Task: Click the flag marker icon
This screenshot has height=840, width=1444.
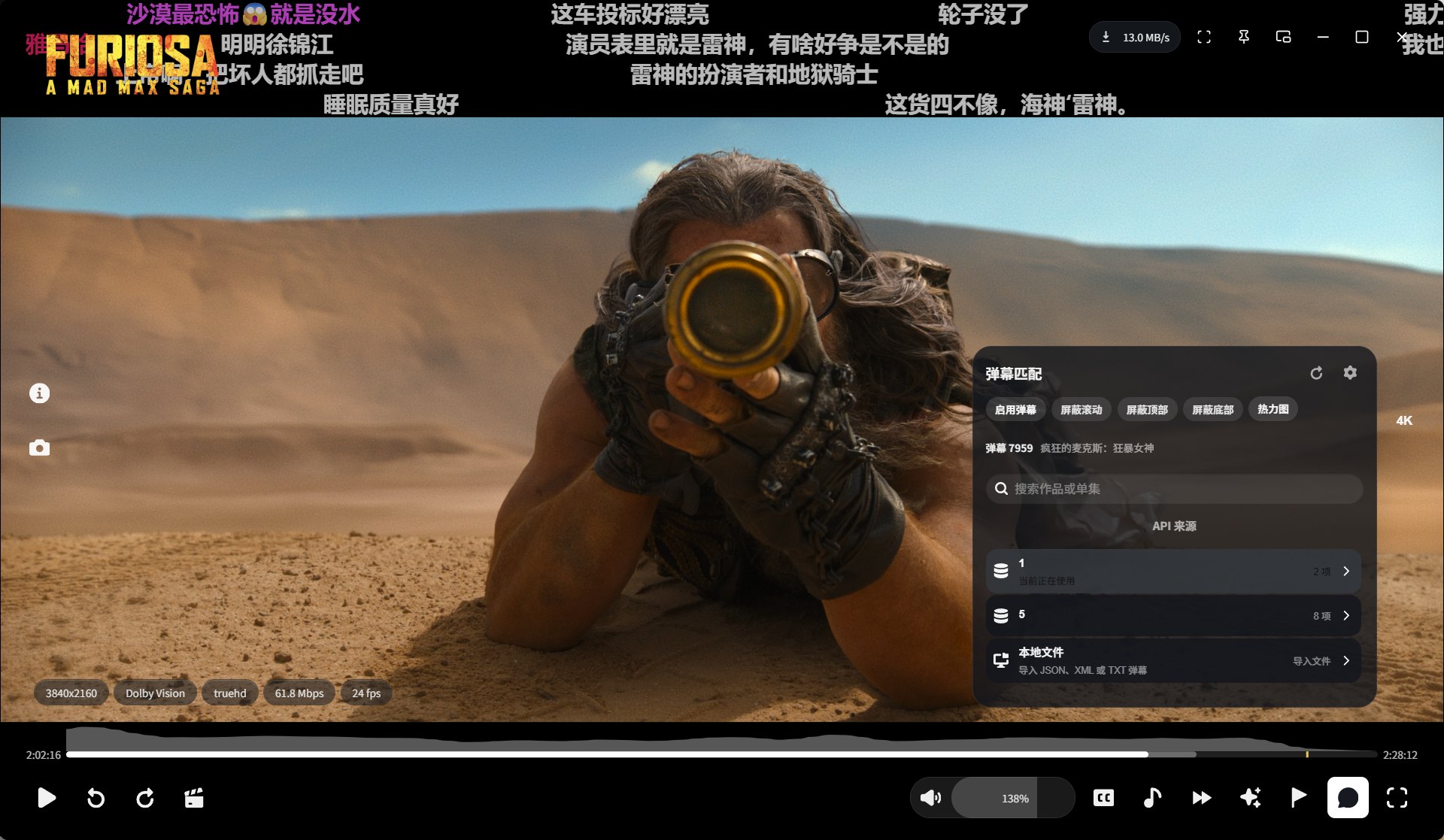Action: [x=1299, y=798]
